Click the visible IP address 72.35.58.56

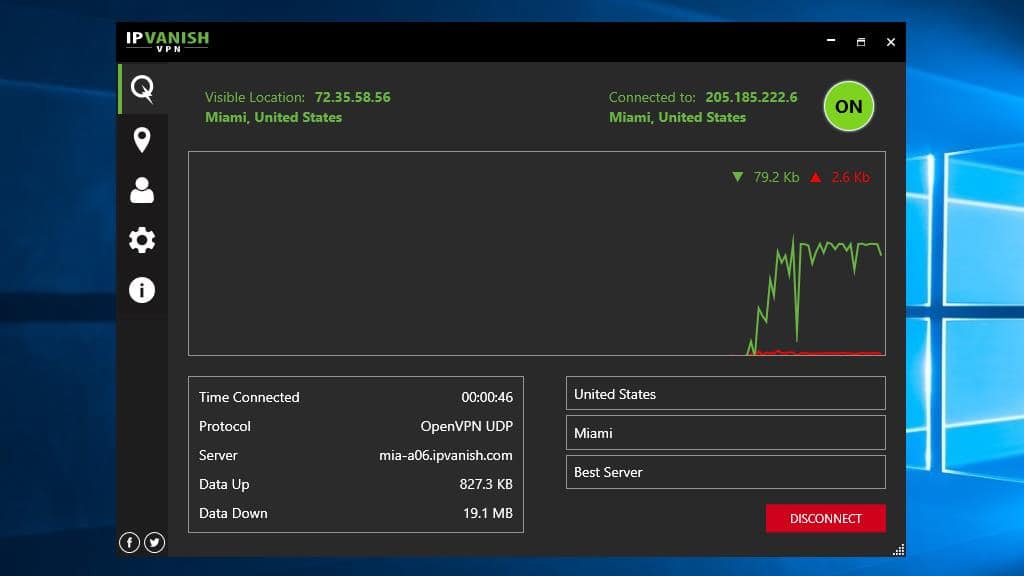tap(353, 97)
